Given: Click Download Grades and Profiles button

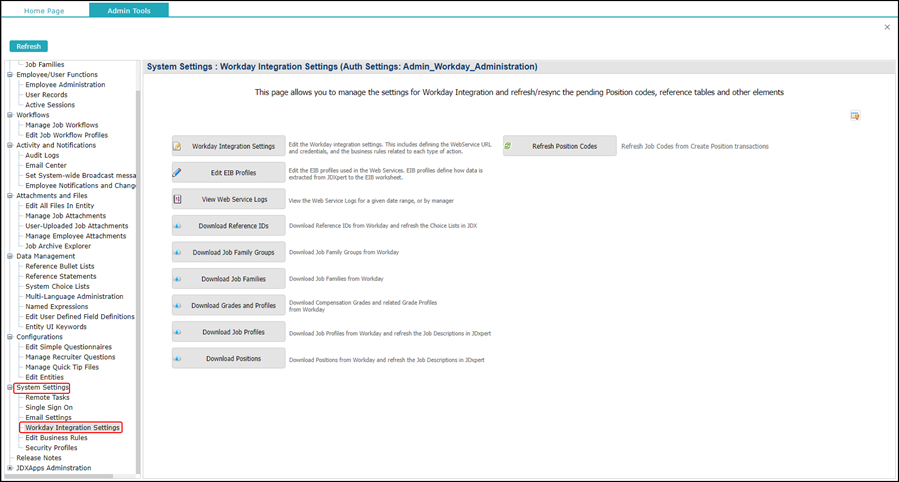Looking at the screenshot, I should tap(229, 305).
